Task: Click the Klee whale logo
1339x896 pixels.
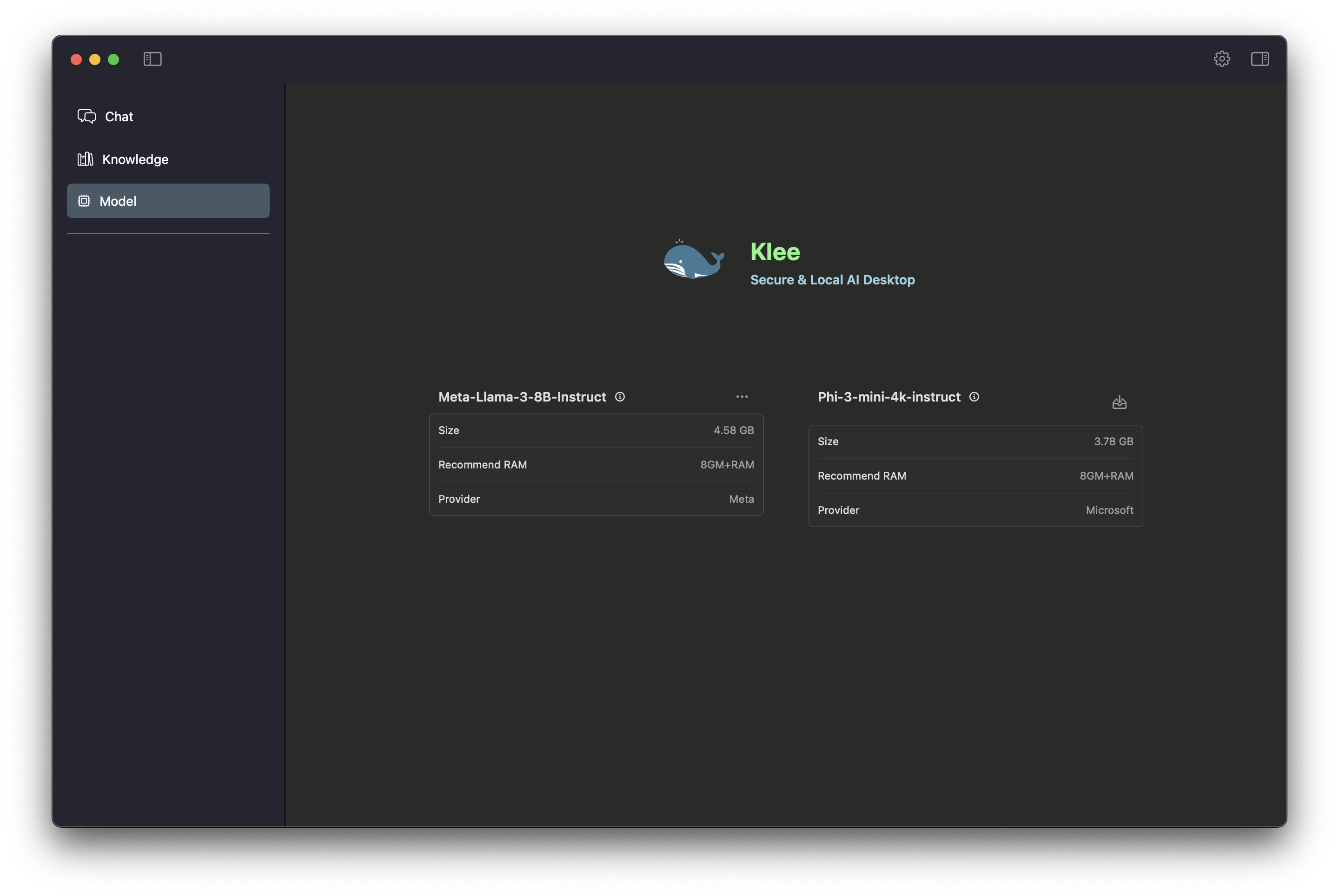Action: (693, 260)
